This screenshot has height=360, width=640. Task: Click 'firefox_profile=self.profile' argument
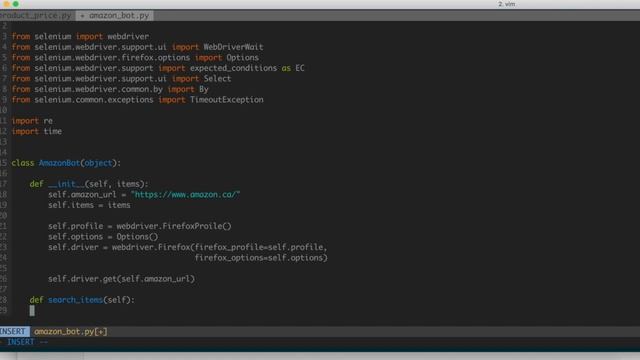[259, 247]
